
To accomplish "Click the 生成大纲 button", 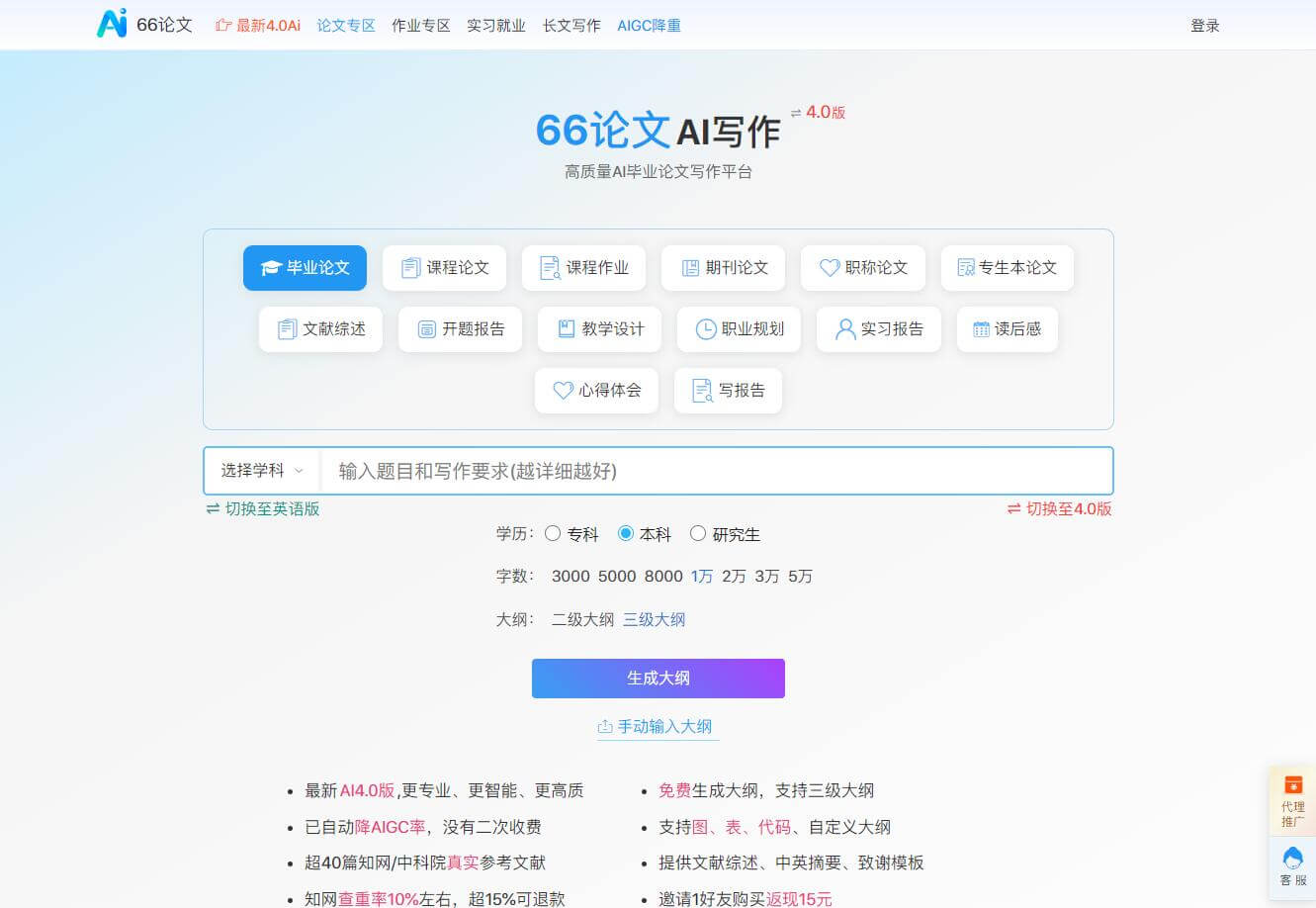I will click(x=658, y=679).
